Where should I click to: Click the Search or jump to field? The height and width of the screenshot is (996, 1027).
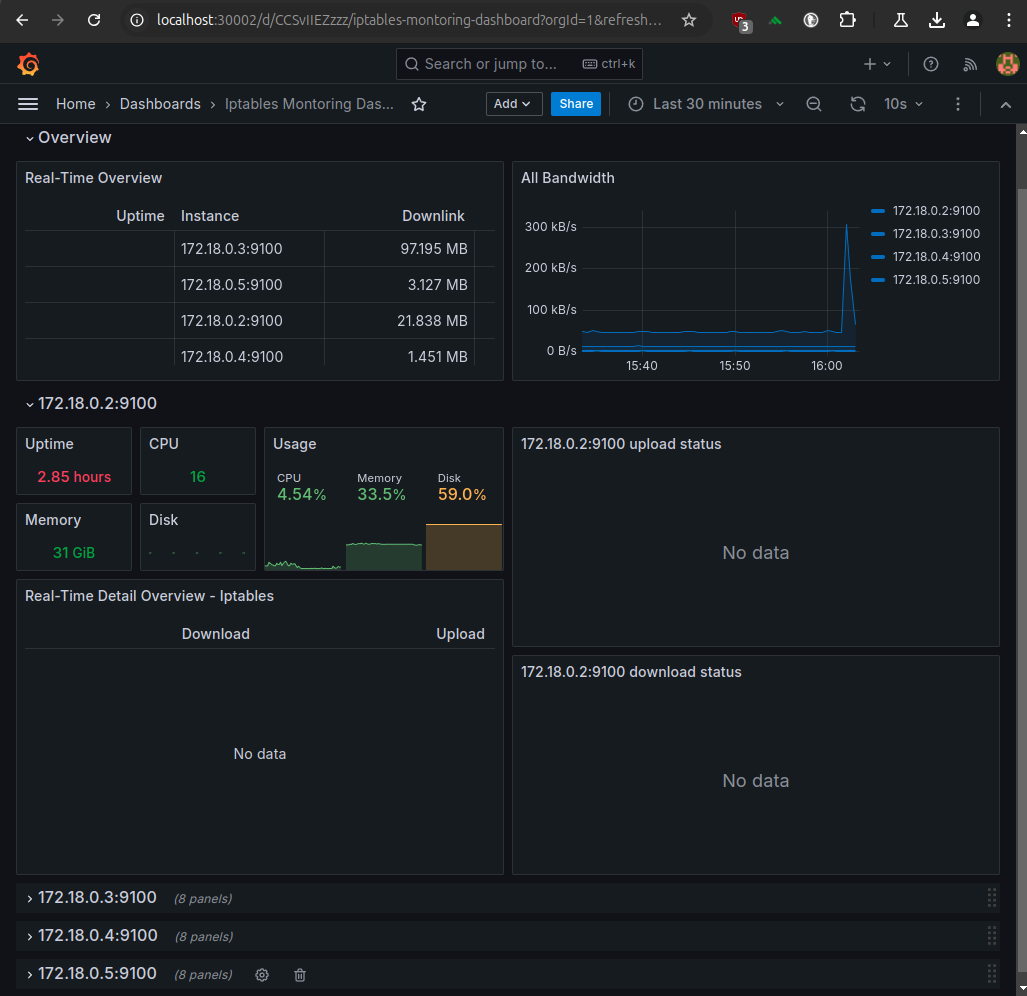pos(519,64)
